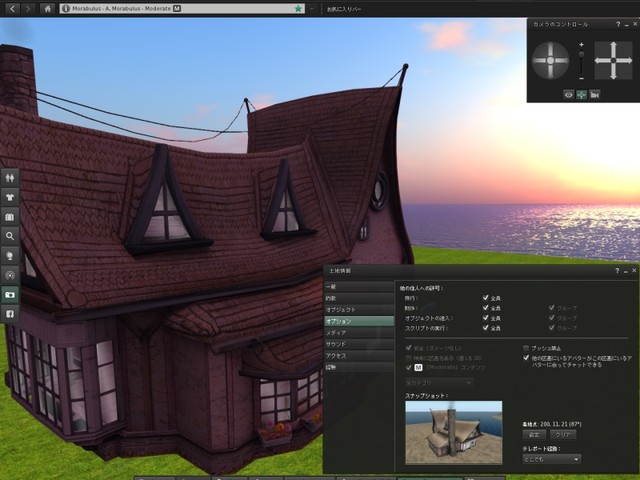The height and width of the screenshot is (480, 640).
Task: Enable the プッシュ禁止 checkbox
Action: pyautogui.click(x=526, y=348)
